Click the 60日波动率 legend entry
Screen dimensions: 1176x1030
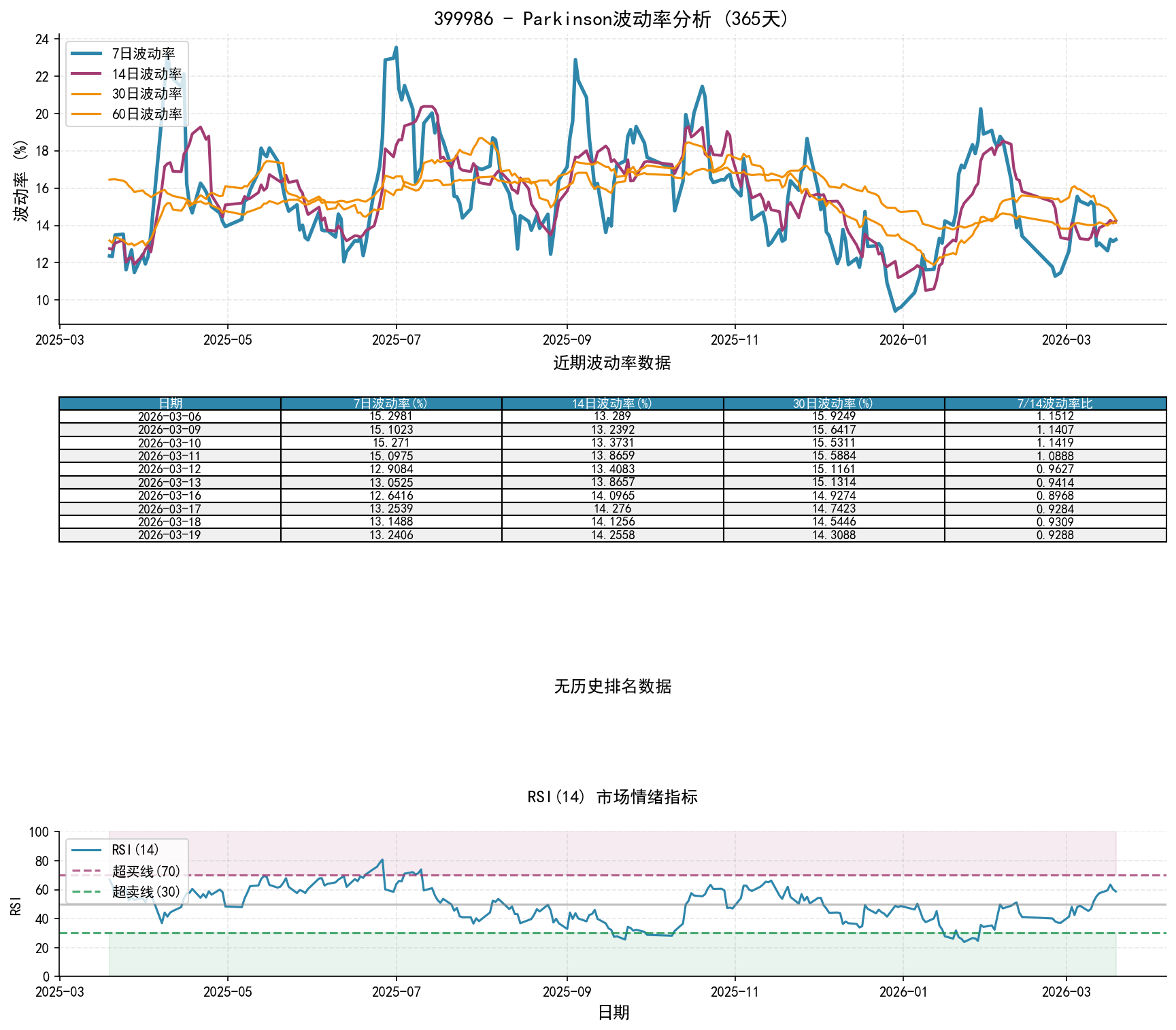(x=146, y=114)
